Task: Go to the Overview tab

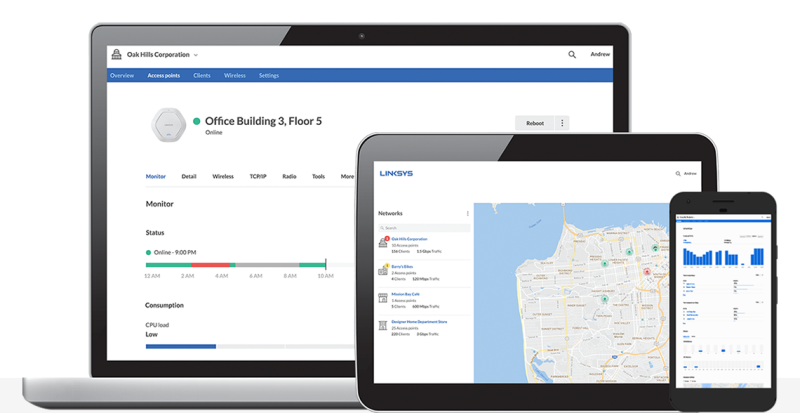Action: pyautogui.click(x=122, y=76)
